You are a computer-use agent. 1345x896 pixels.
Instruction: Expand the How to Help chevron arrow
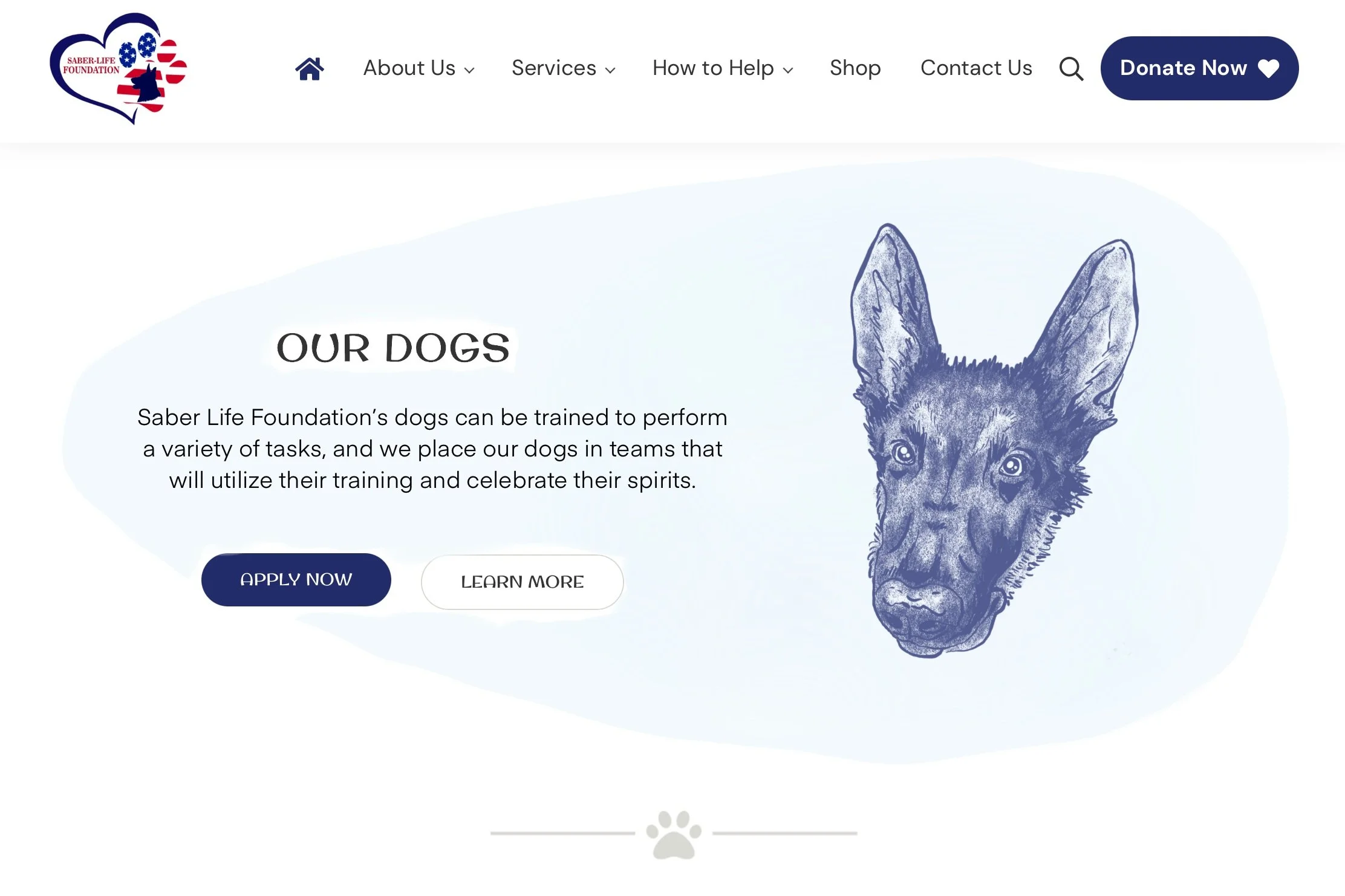pyautogui.click(x=787, y=71)
